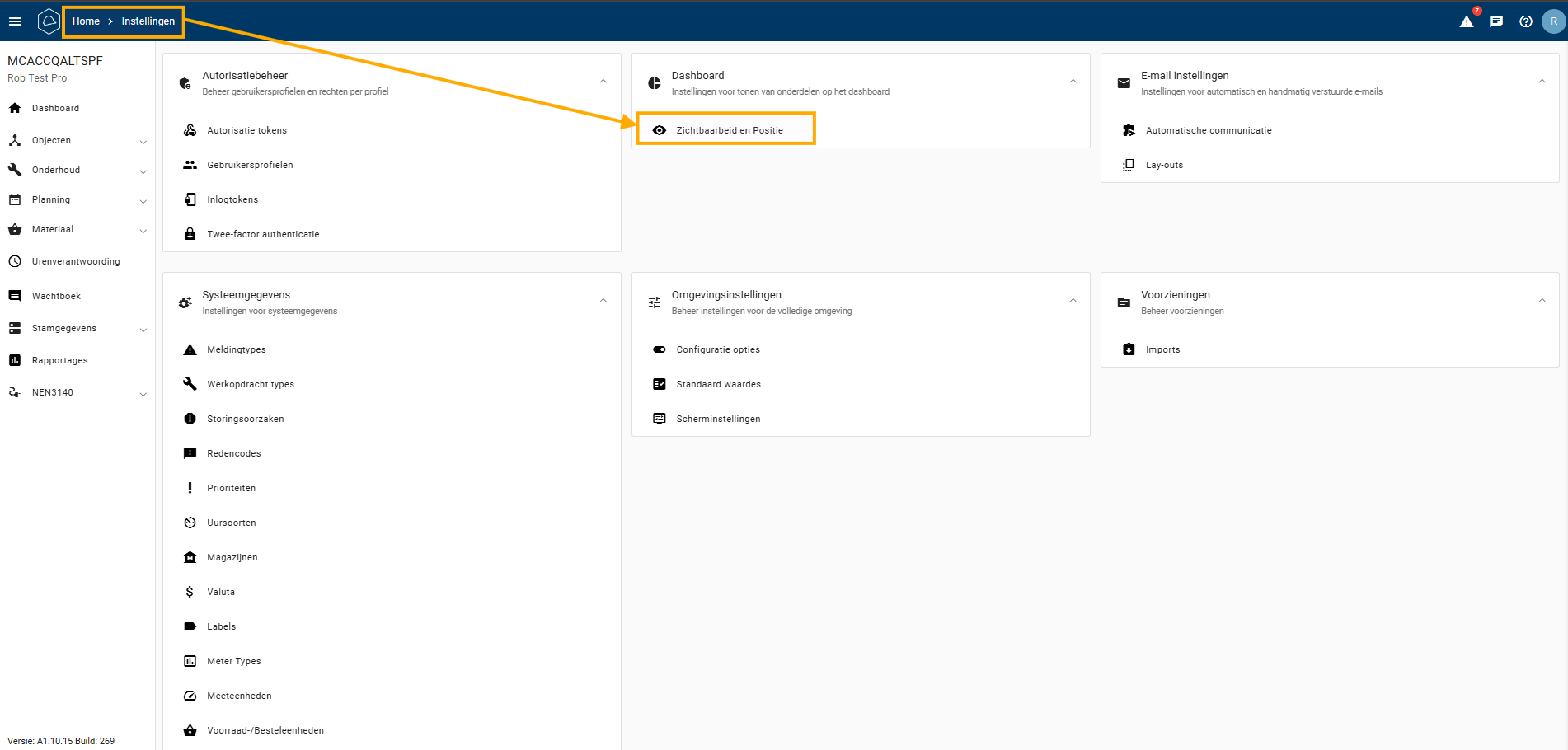Viewport: 1568px width, 750px height.
Task: Click the Wachtboek sidebar icon
Action: 15,296
